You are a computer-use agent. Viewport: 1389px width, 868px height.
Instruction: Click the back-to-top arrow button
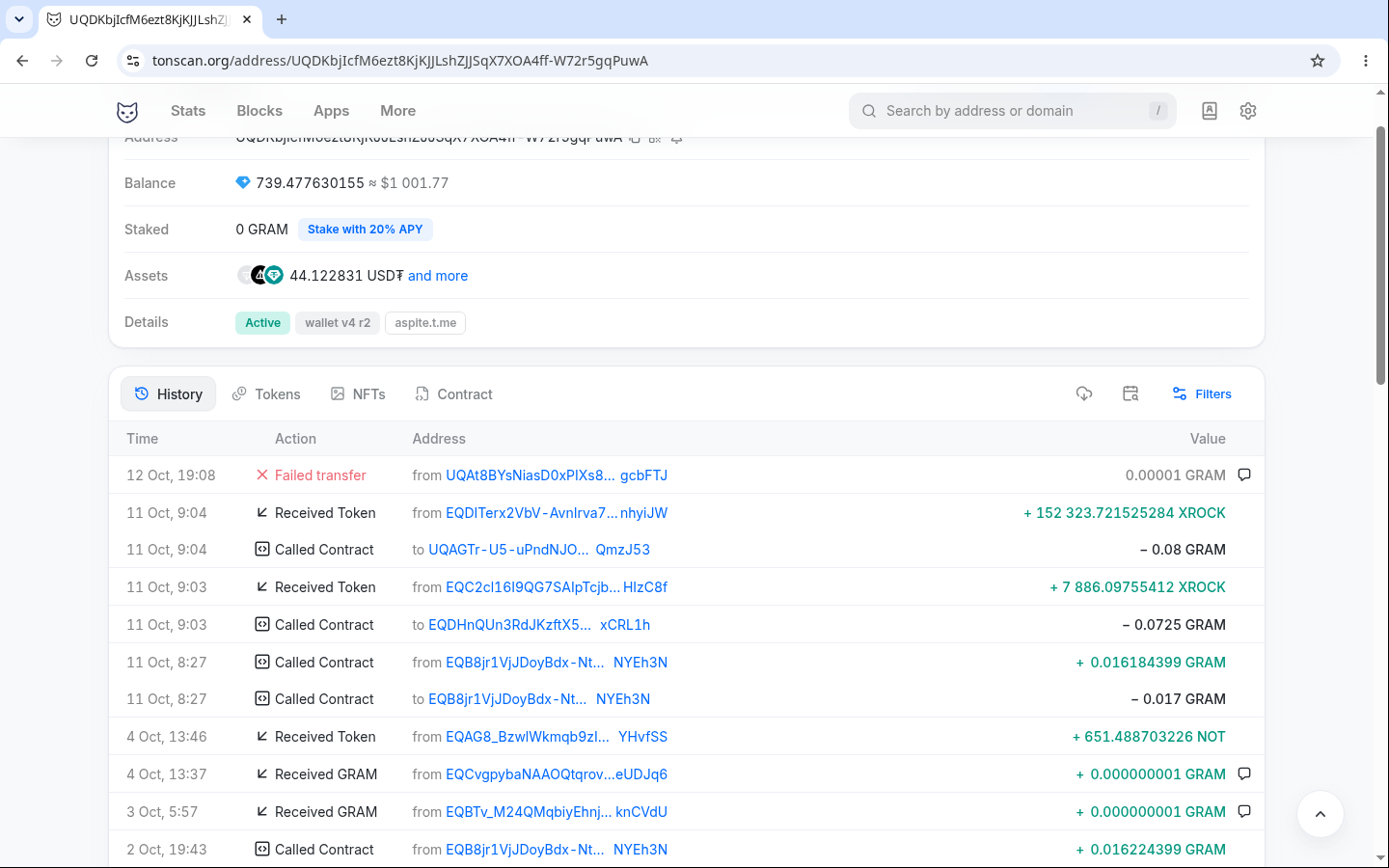[1321, 814]
